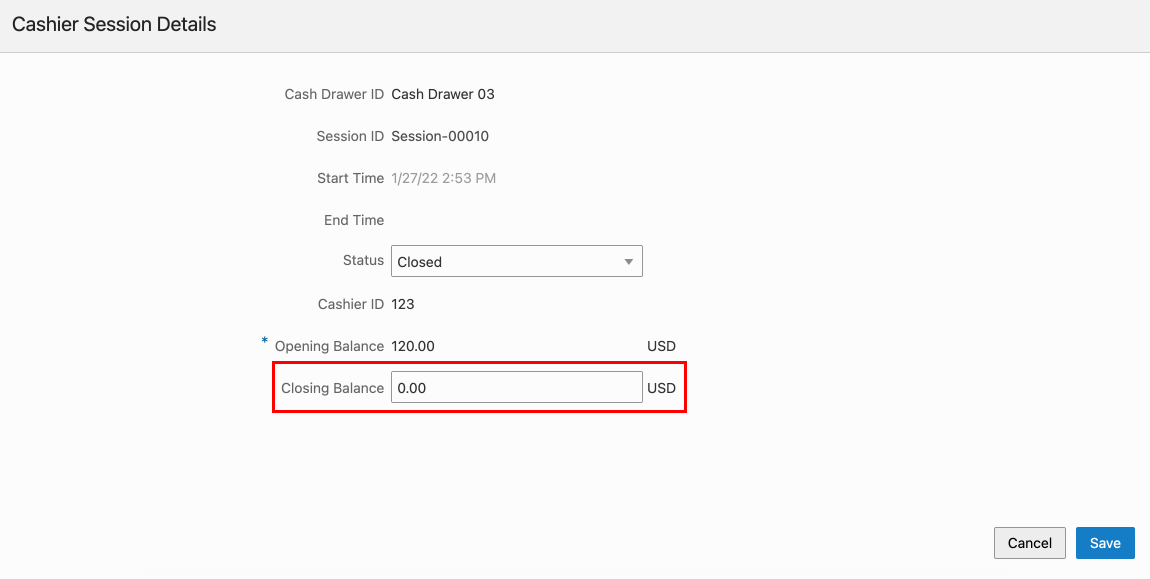The width and height of the screenshot is (1150, 579).
Task: Click the Cash Drawer ID label
Action: pos(334,94)
